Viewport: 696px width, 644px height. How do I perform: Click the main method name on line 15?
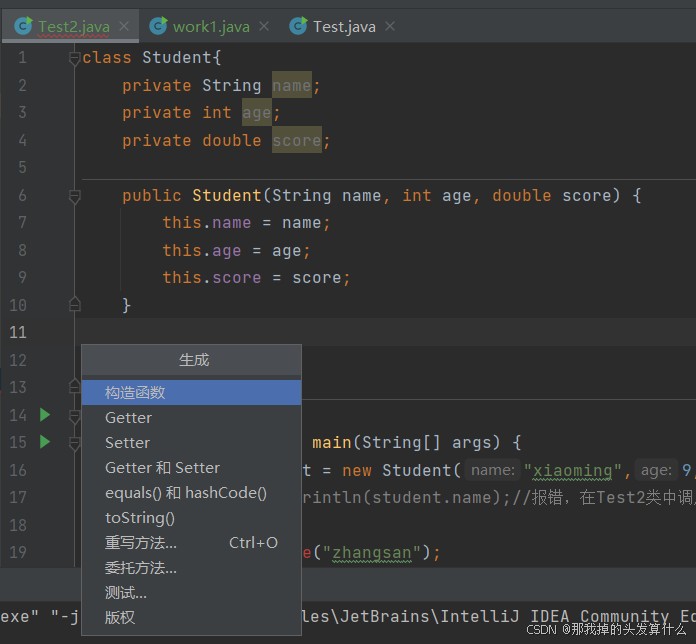(x=332, y=443)
